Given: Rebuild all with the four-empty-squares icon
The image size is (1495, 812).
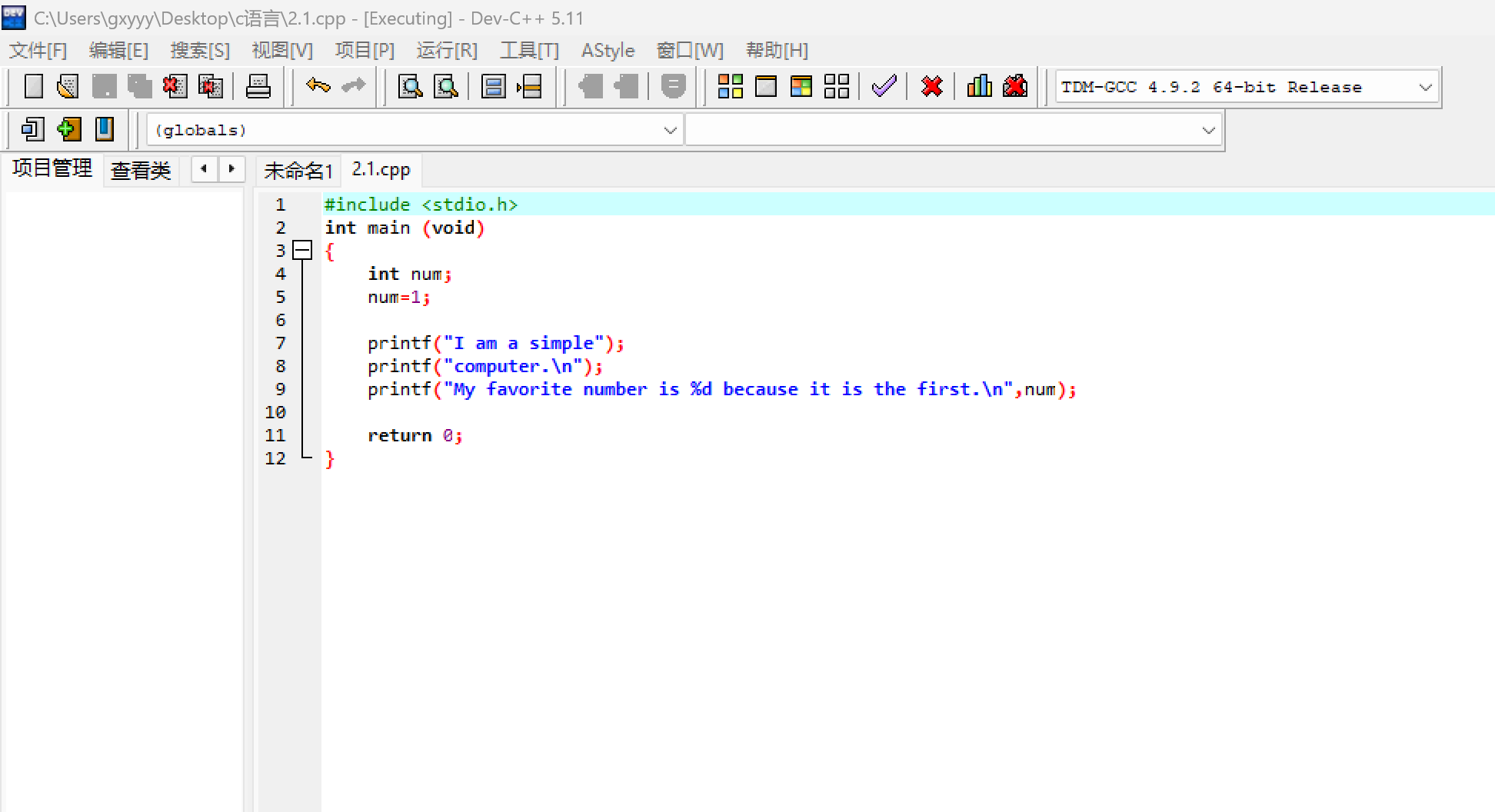Looking at the screenshot, I should [x=837, y=86].
